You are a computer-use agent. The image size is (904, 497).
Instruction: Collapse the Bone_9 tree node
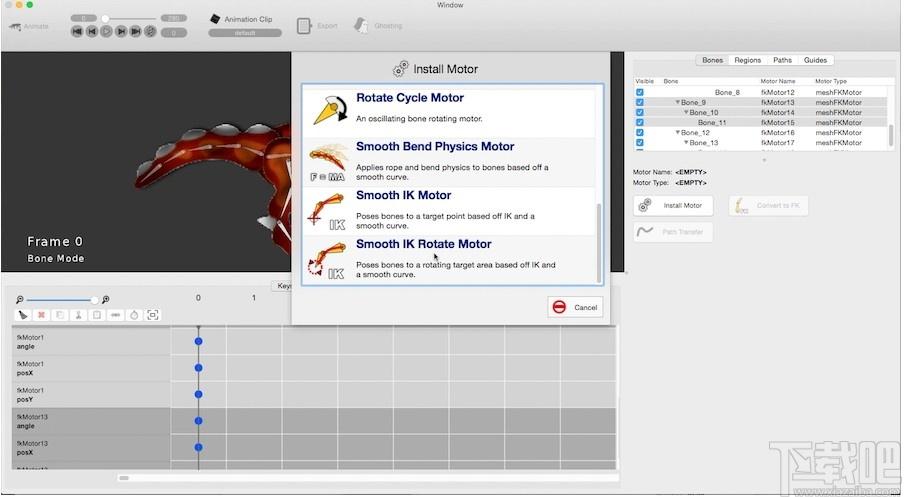(678, 102)
